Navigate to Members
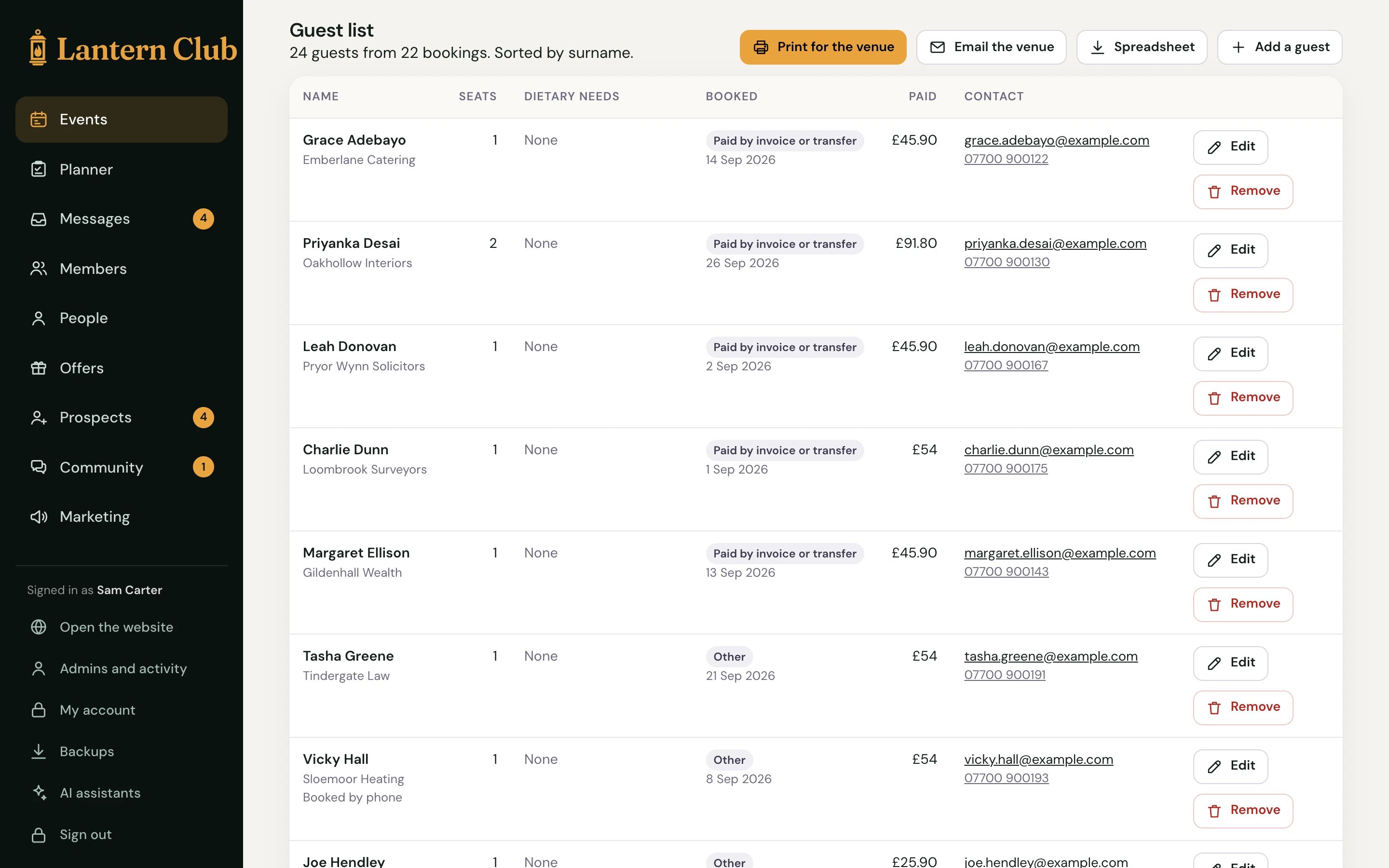The image size is (1389, 868). (x=121, y=269)
